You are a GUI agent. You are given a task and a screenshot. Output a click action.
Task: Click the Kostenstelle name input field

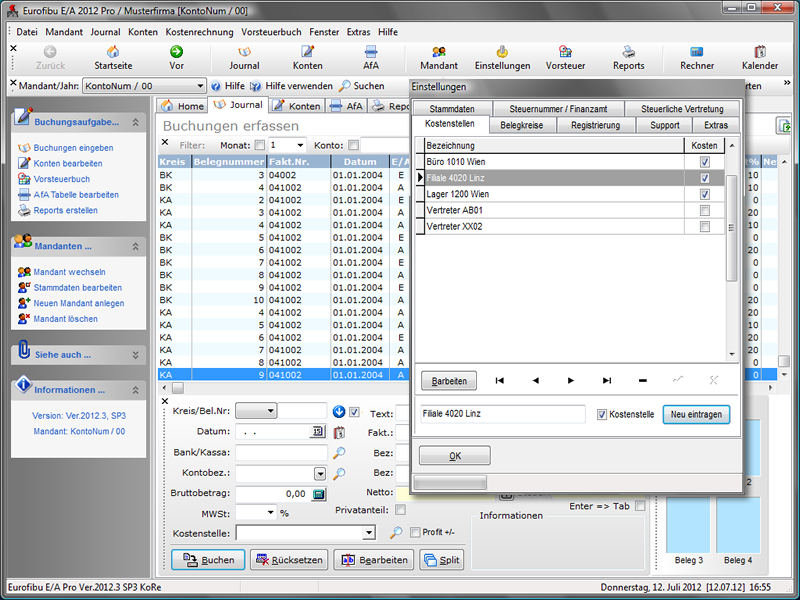tap(503, 414)
